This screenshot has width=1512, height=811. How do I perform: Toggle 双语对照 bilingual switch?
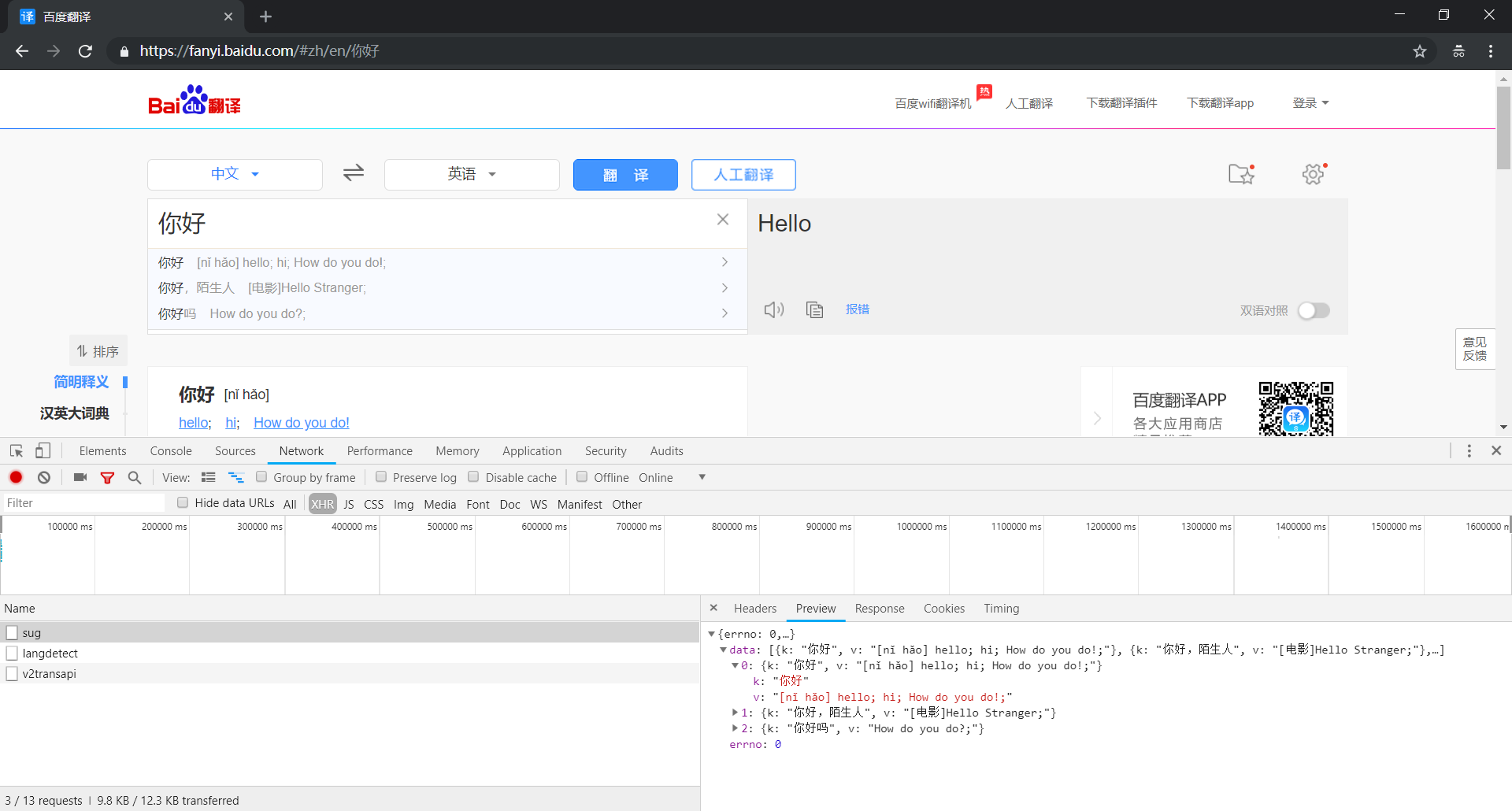pos(1314,310)
